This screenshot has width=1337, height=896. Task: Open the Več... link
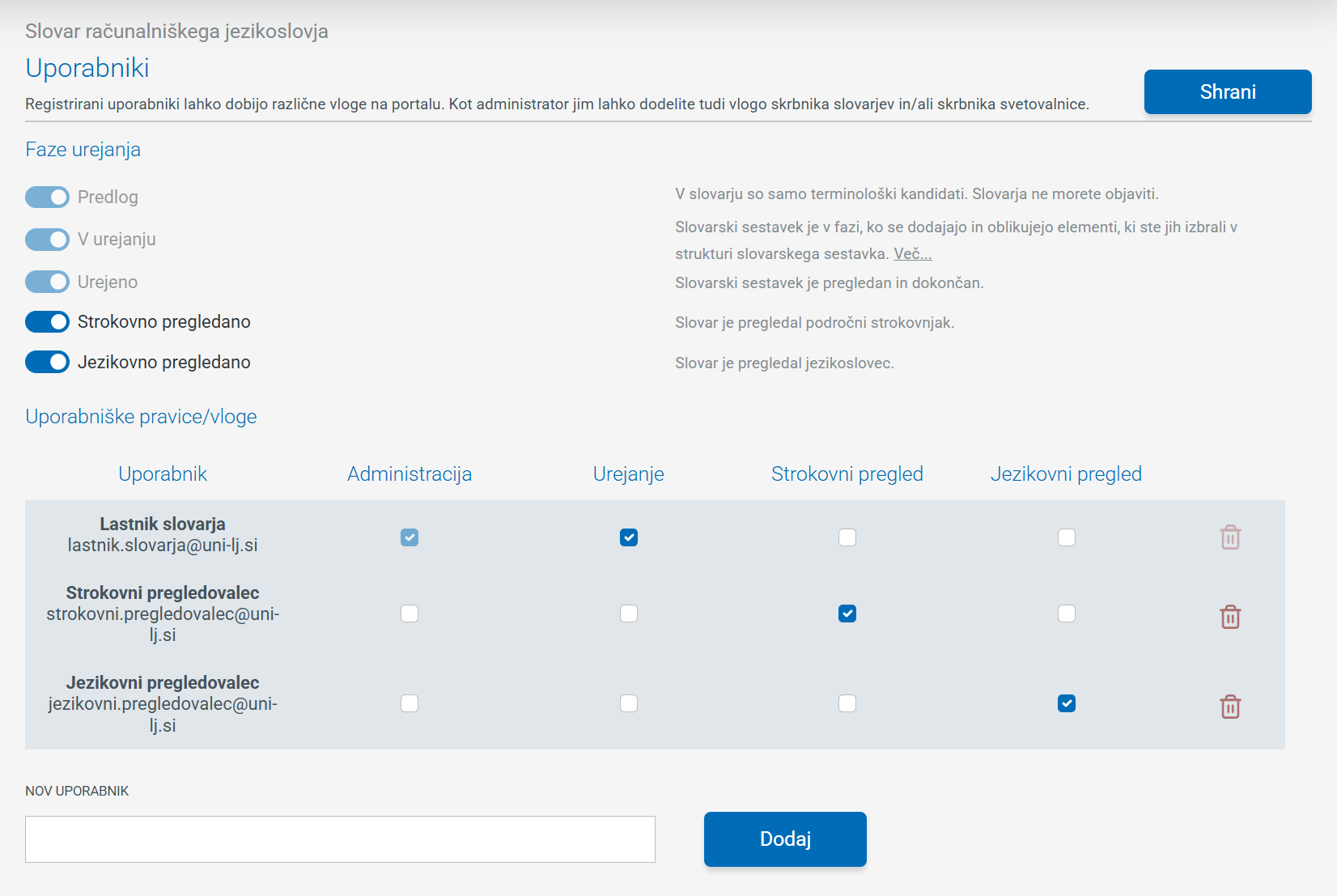coord(912,254)
